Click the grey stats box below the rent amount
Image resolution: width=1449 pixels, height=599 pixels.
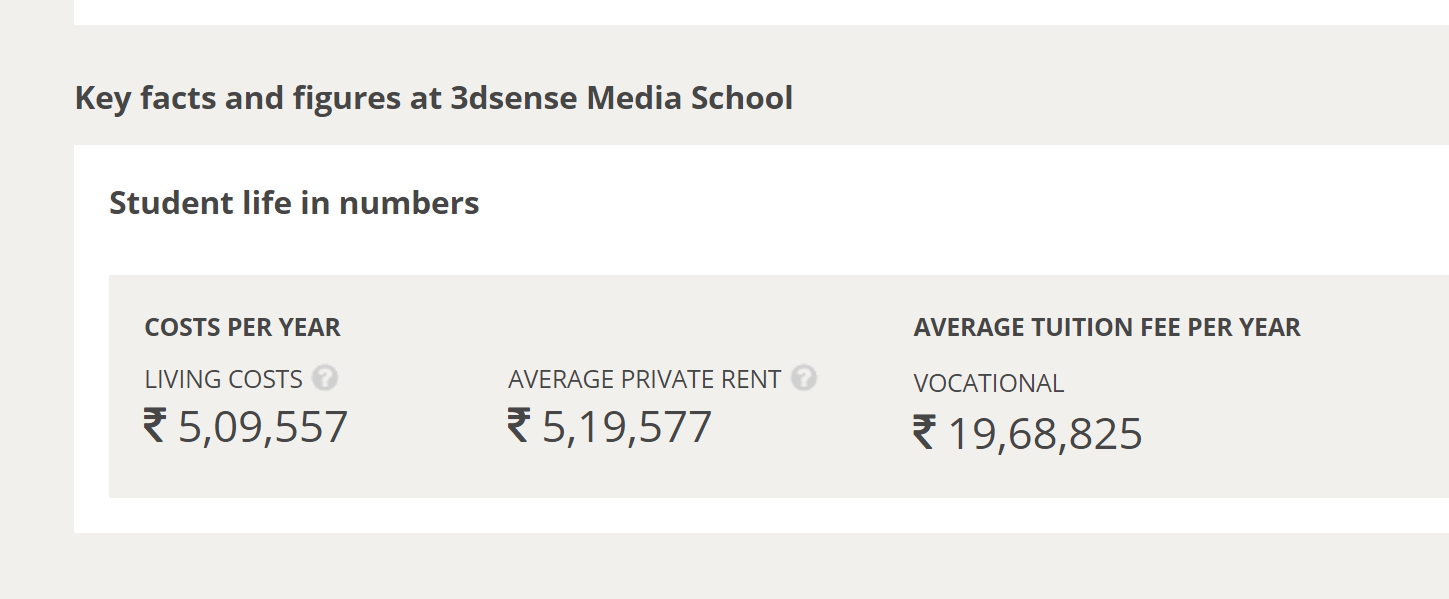[x=610, y=475]
